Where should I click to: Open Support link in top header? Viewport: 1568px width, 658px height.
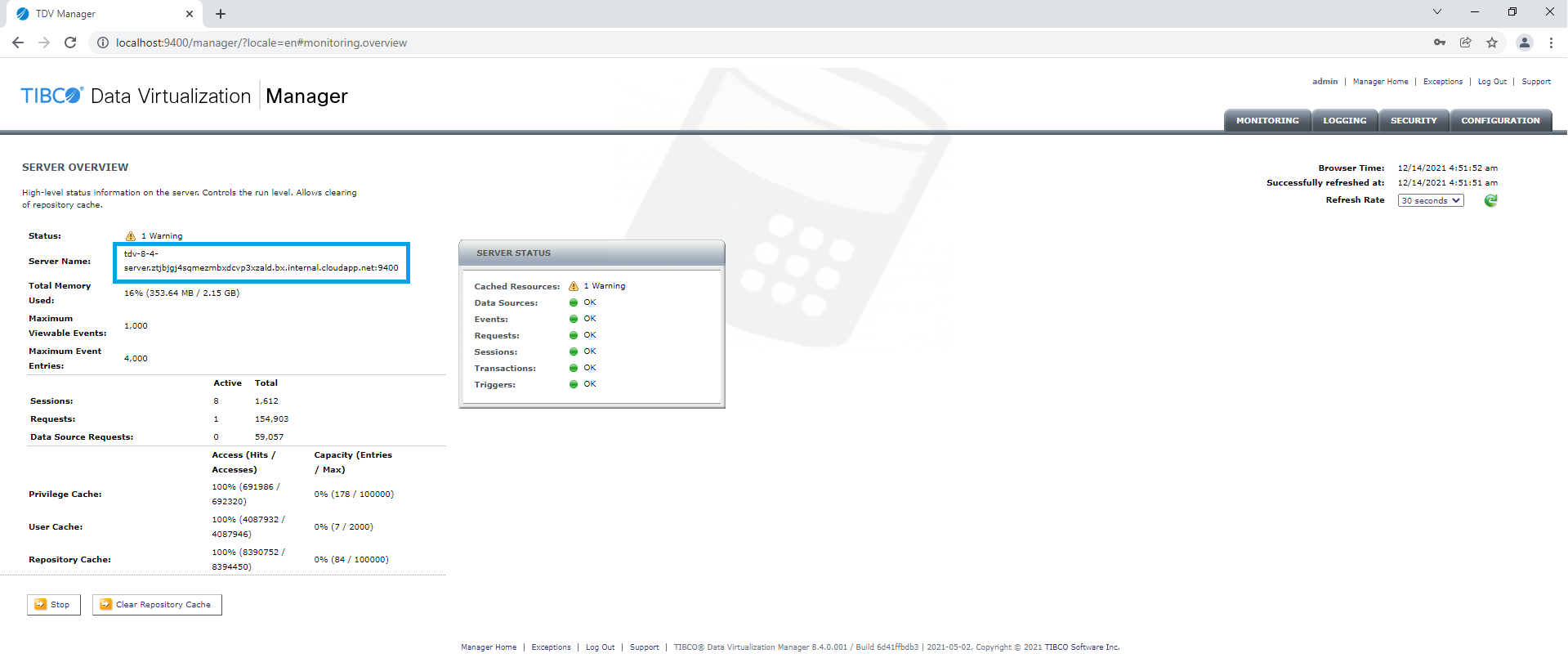point(1536,82)
